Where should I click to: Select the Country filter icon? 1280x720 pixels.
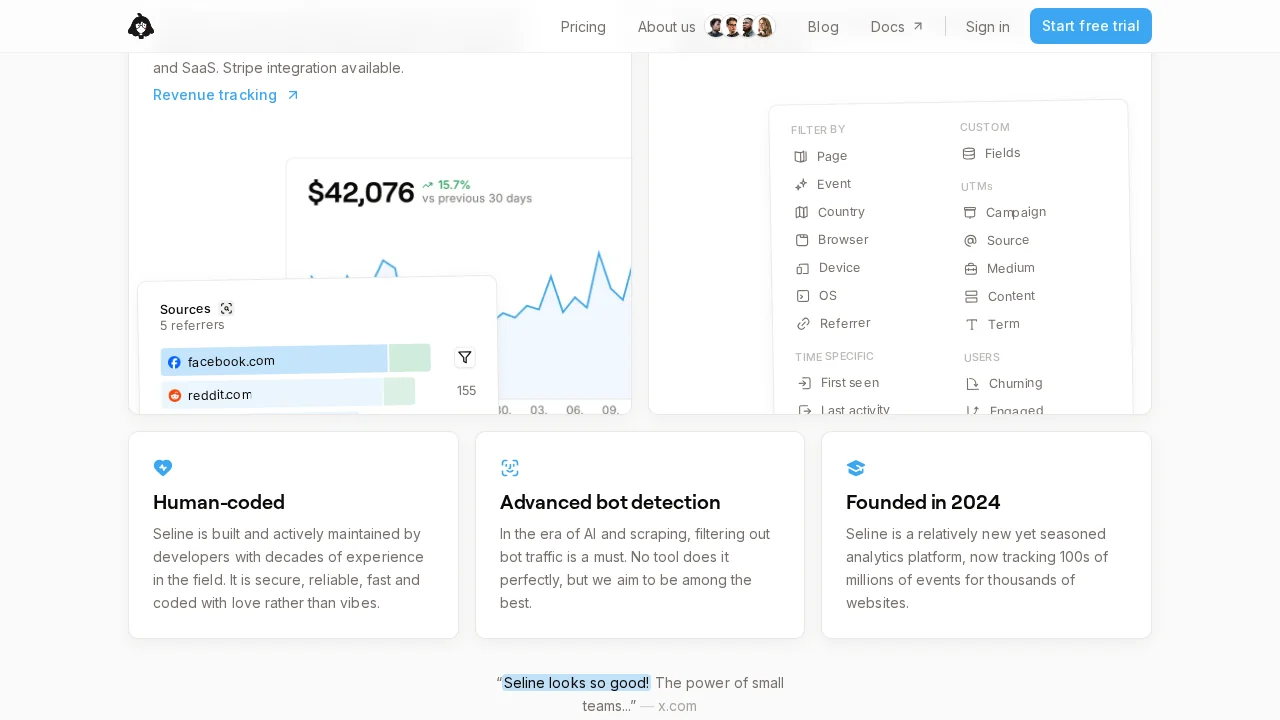pos(801,212)
